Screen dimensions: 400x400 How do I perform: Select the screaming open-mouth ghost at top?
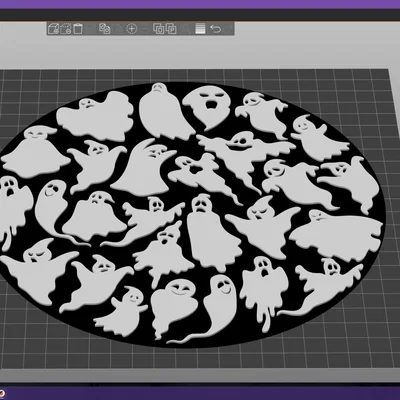[207, 107]
